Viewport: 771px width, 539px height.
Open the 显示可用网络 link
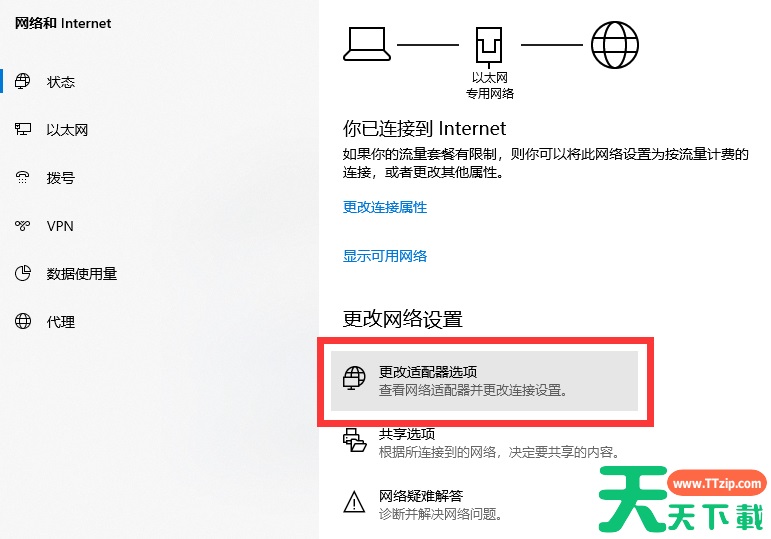[x=385, y=256]
